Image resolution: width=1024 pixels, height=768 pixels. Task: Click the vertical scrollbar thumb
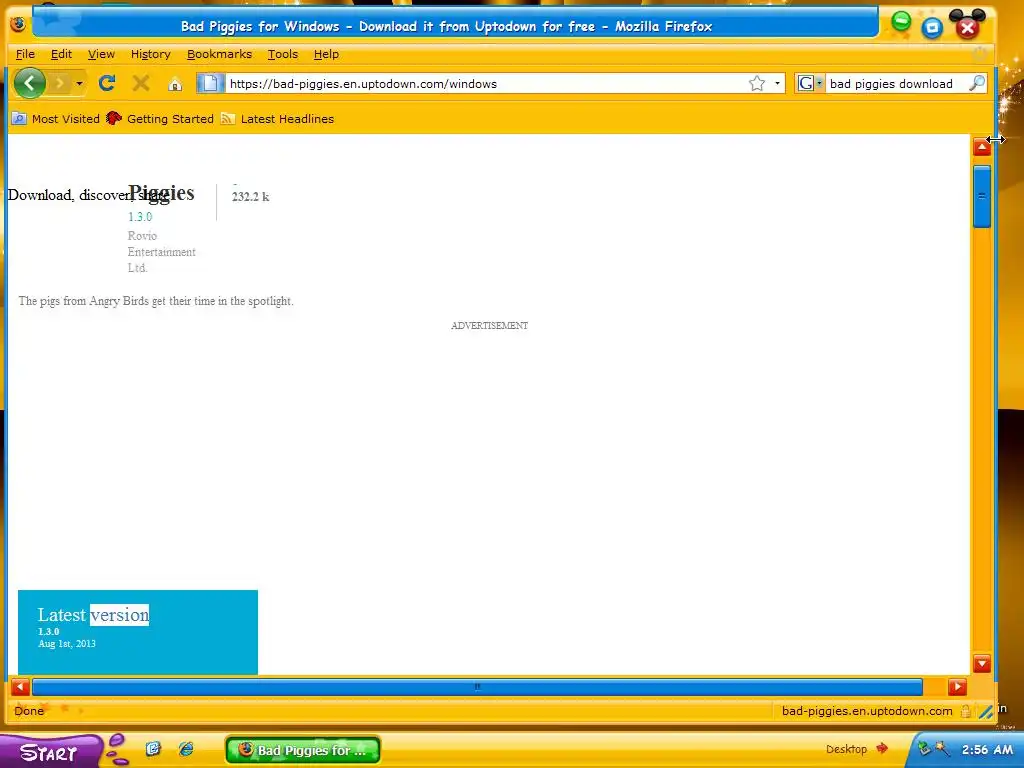[982, 196]
